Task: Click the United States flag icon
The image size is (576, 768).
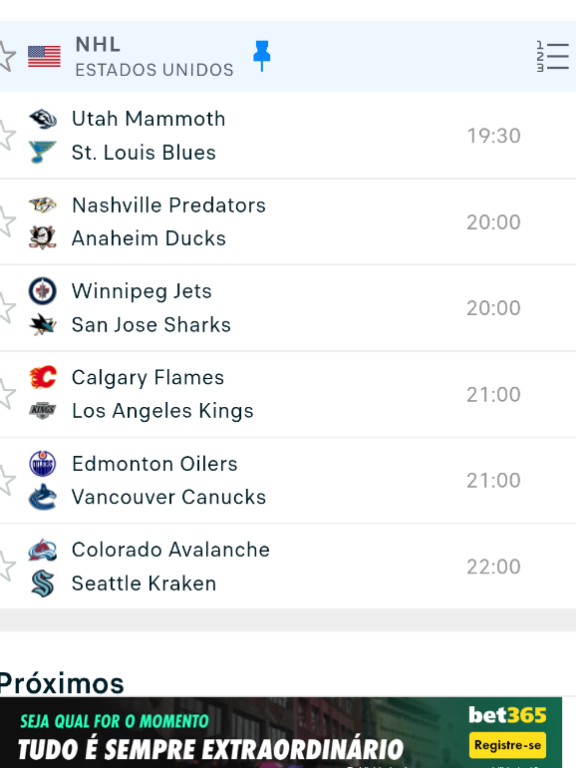Action: coord(44,56)
